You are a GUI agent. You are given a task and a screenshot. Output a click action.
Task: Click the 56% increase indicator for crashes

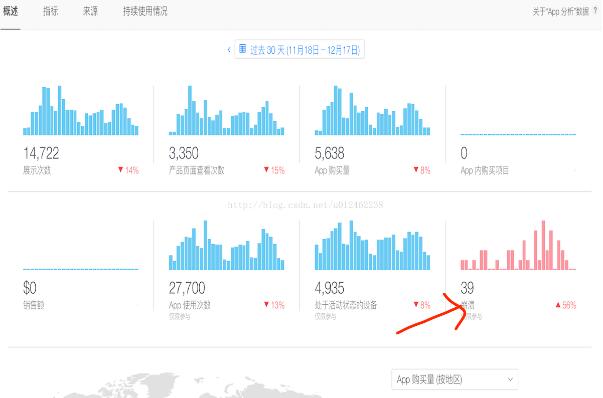tap(566, 305)
